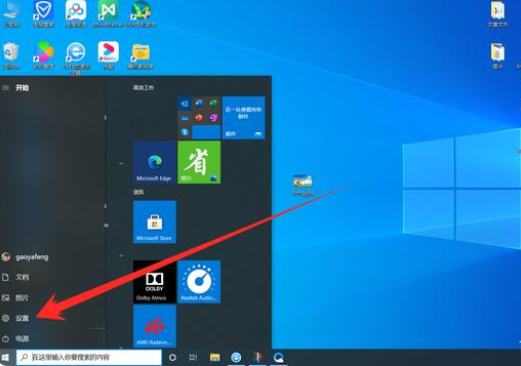Launch the Dolby Atmos tile
521x366 pixels.
155,282
